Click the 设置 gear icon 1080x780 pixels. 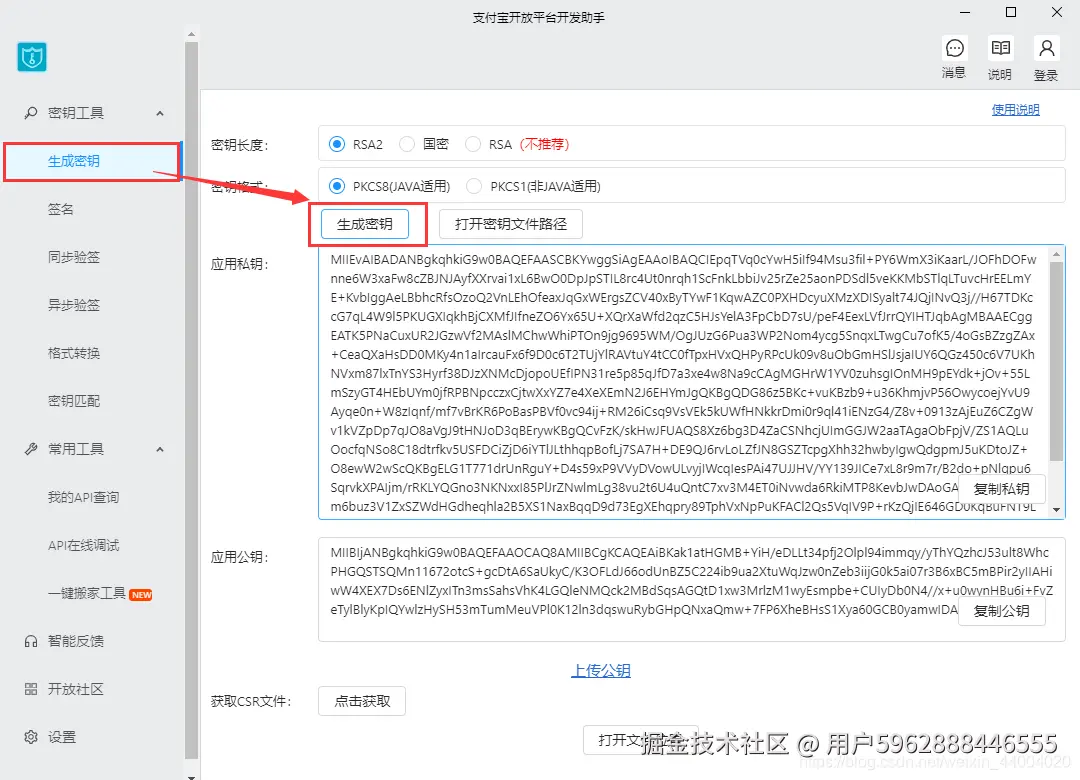pos(30,737)
